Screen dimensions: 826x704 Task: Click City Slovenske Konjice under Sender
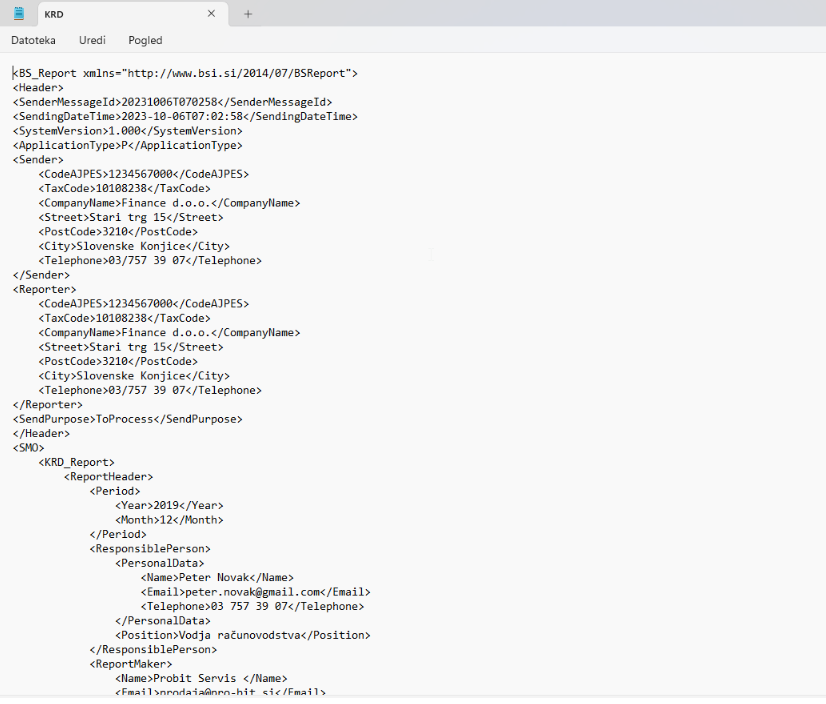point(134,246)
